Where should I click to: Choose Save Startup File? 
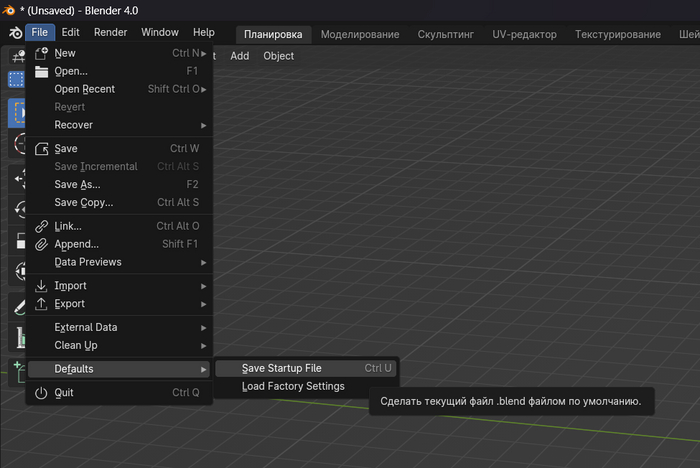coord(282,368)
